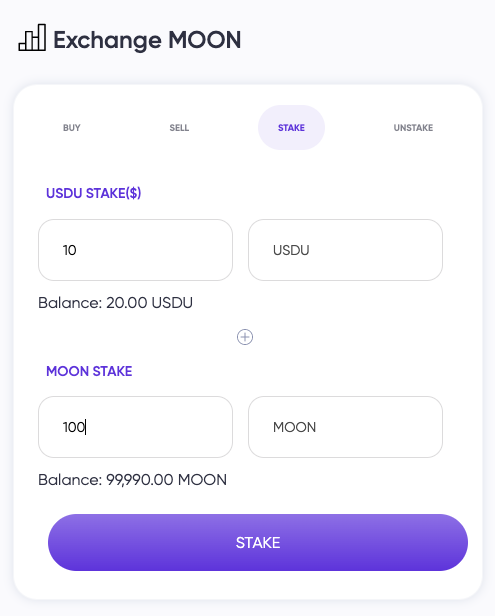495x616 pixels.
Task: Click the Balance label under the USDU field
Action: (x=70, y=303)
